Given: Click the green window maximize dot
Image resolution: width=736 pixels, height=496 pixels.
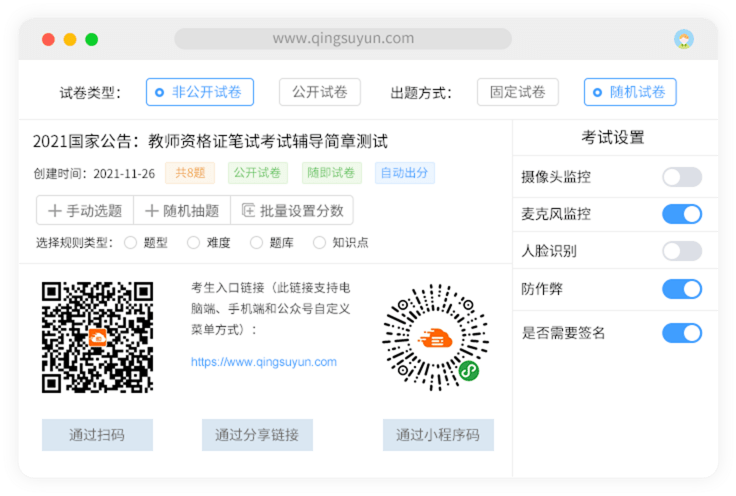Looking at the screenshot, I should 92,39.
